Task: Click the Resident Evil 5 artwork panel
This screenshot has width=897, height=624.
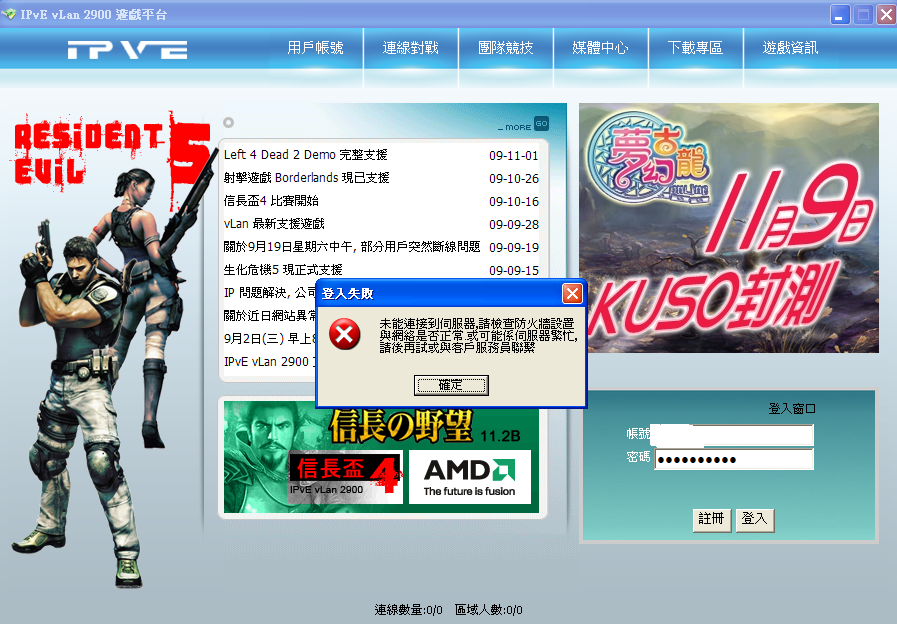Action: tap(105, 330)
